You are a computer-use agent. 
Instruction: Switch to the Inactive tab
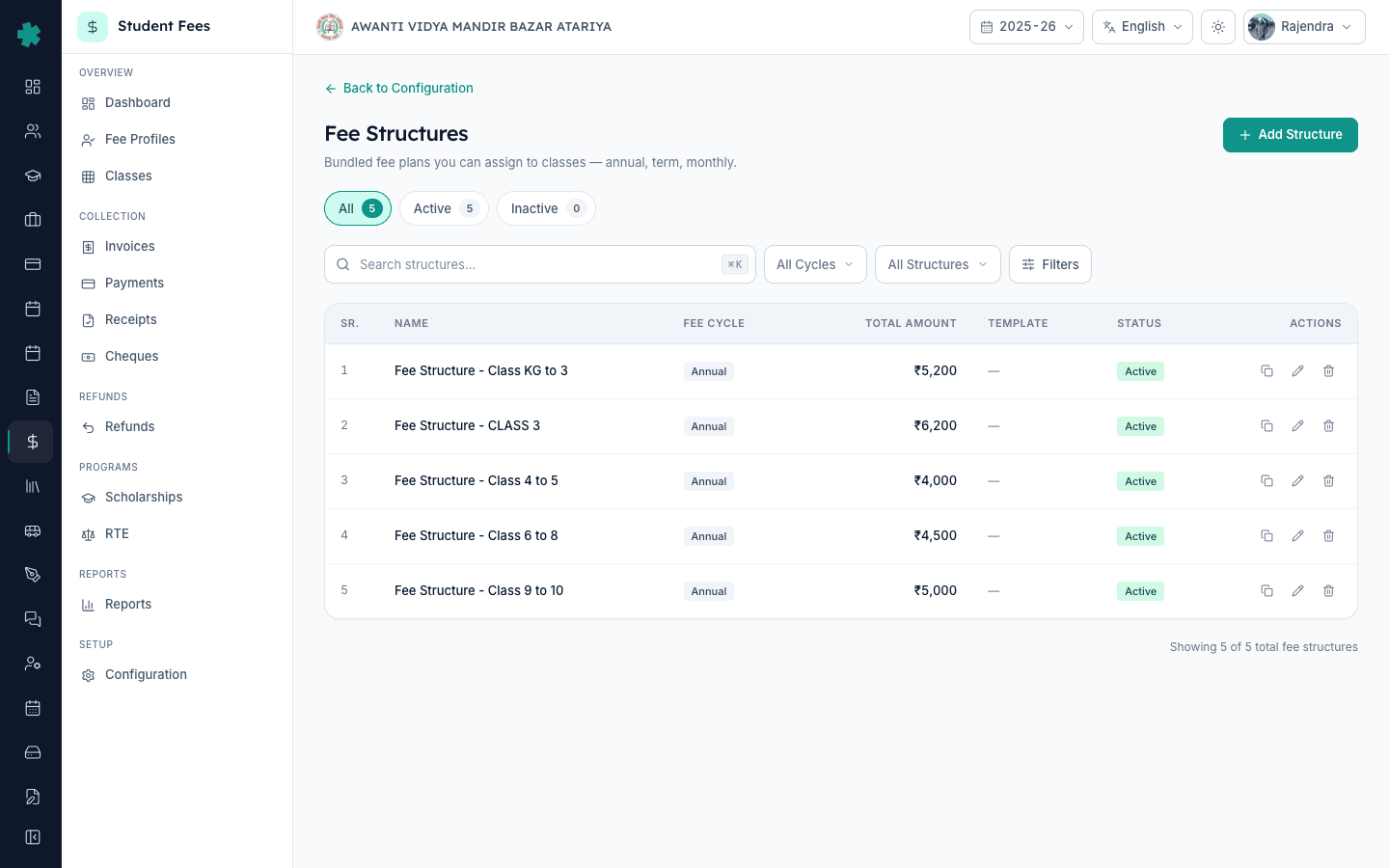546,208
